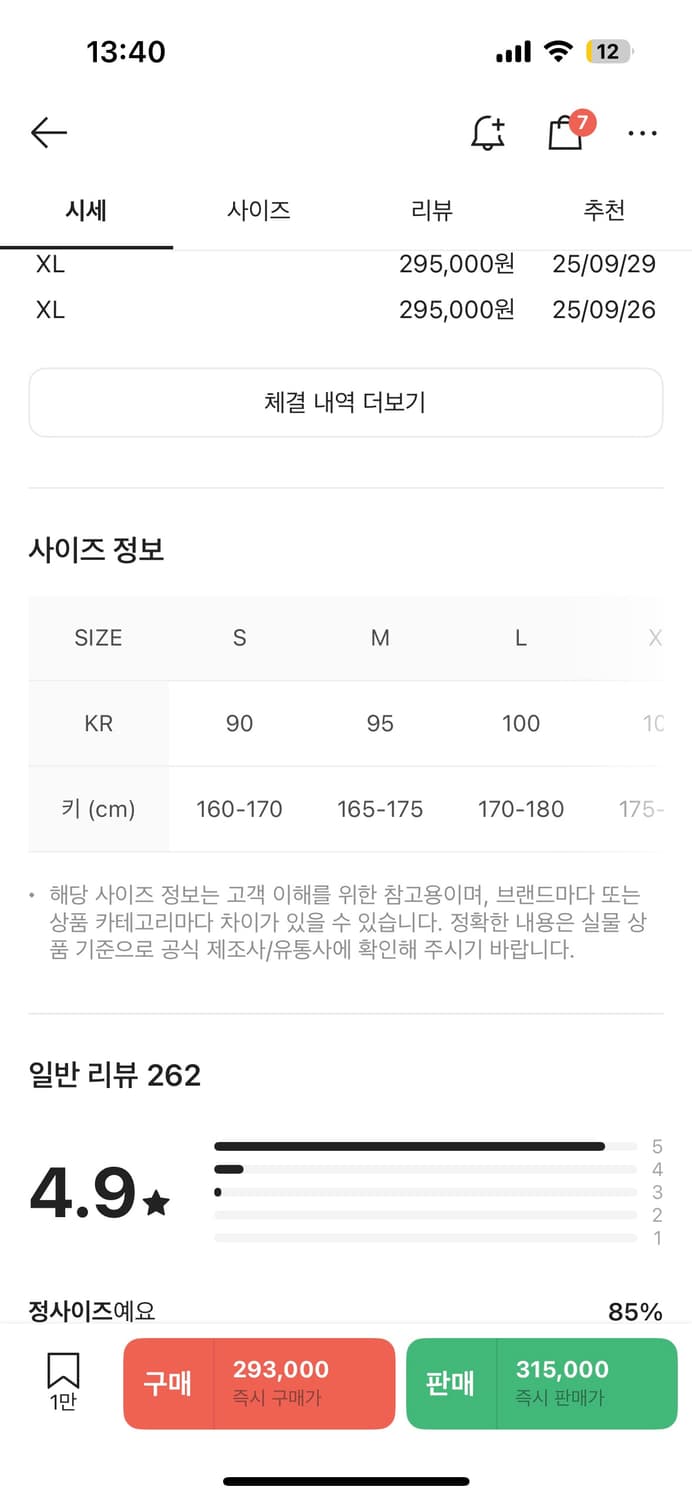Tap the 정사이즈예요 85% row
The image size is (692, 1500).
(x=346, y=1310)
